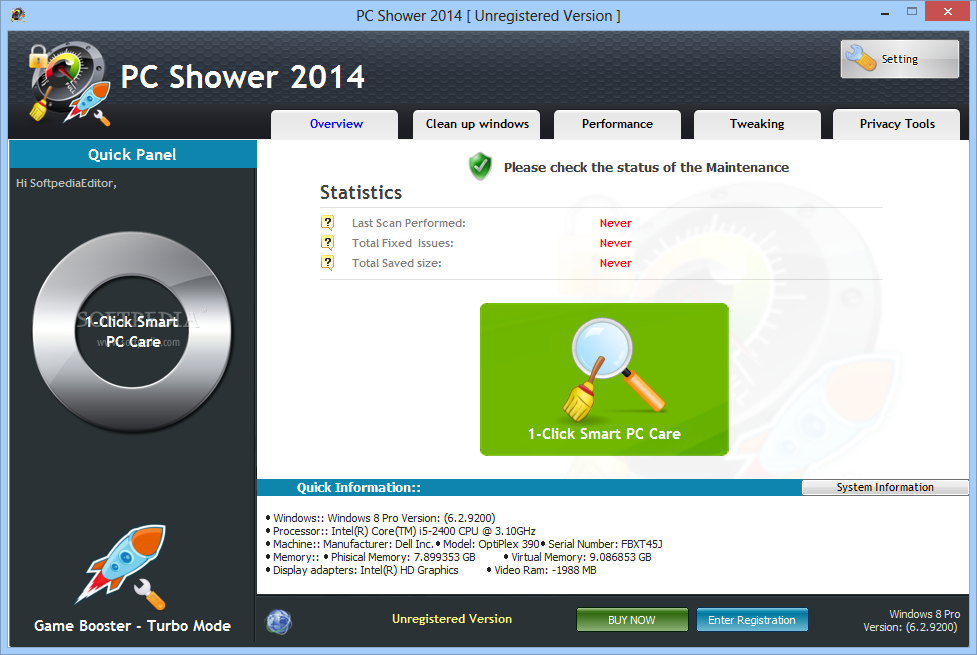Click the Quick Information header bar

pyautogui.click(x=529, y=487)
